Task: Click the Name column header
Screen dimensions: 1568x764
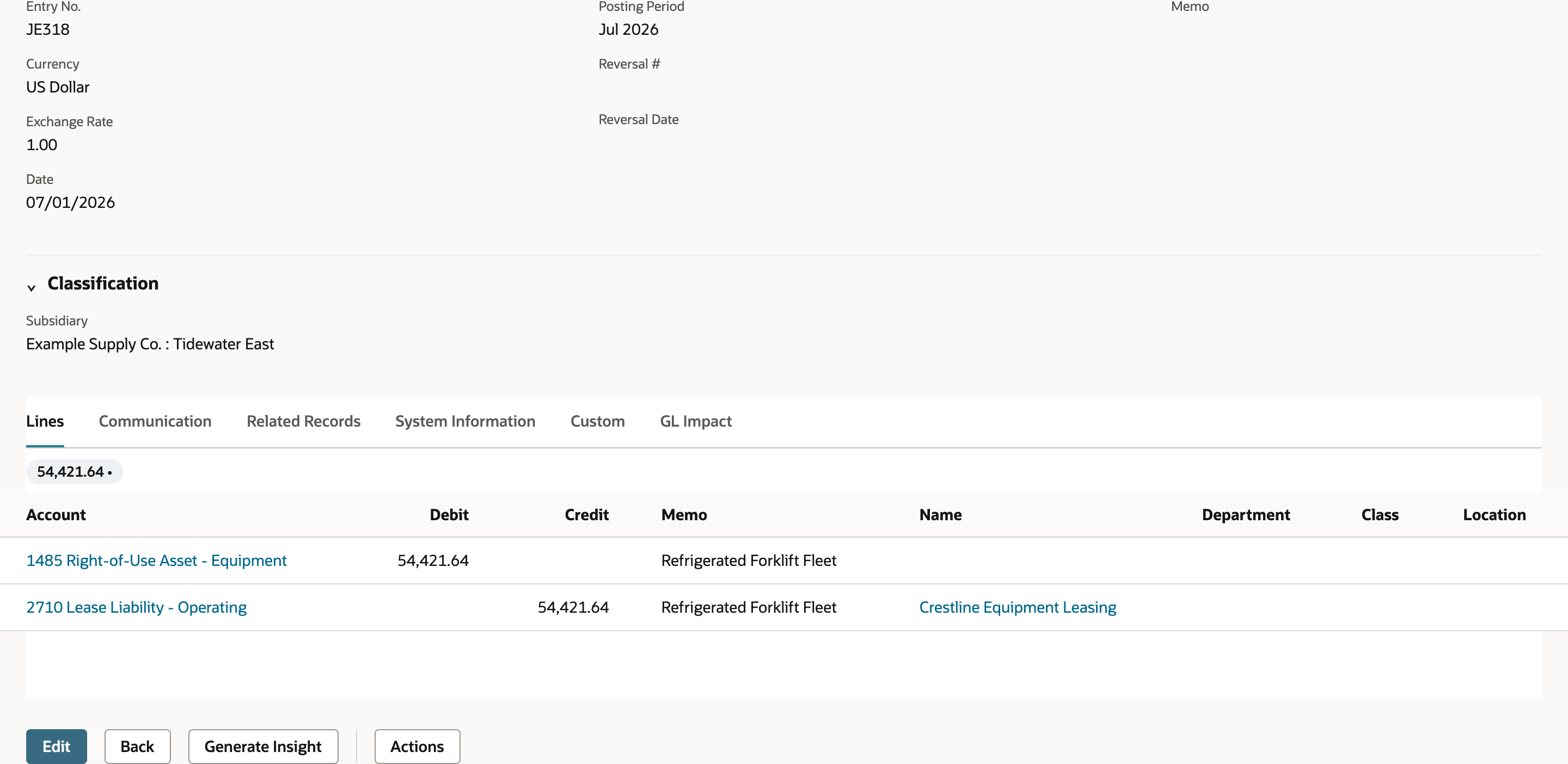Action: click(x=940, y=515)
